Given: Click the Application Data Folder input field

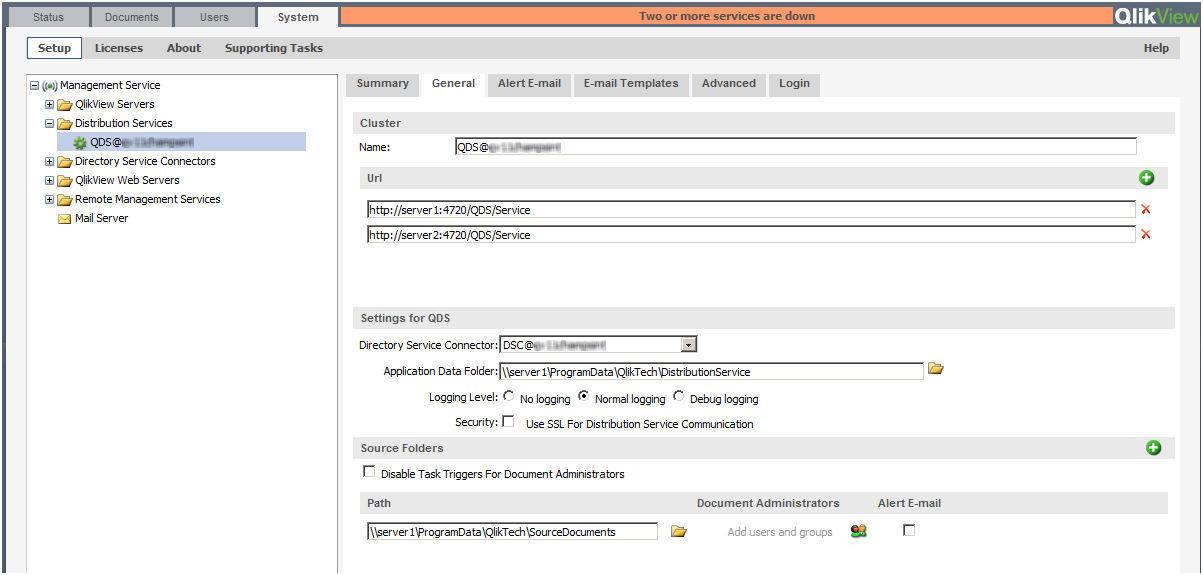Looking at the screenshot, I should coord(711,372).
